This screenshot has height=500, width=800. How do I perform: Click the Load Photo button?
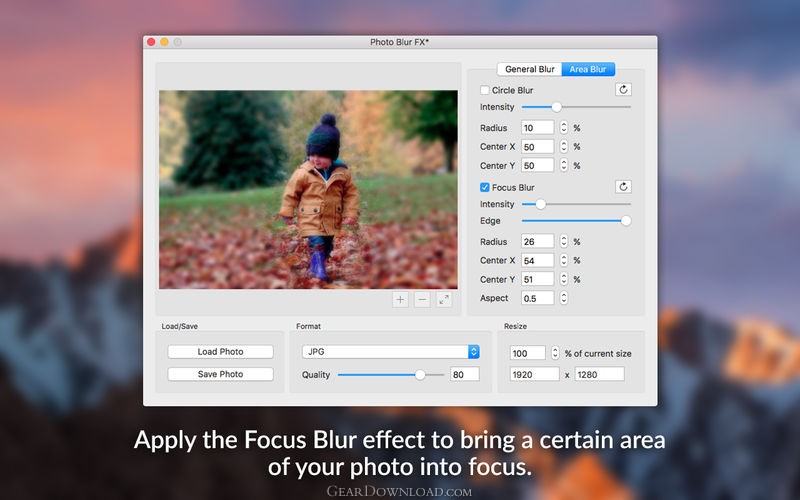220,352
